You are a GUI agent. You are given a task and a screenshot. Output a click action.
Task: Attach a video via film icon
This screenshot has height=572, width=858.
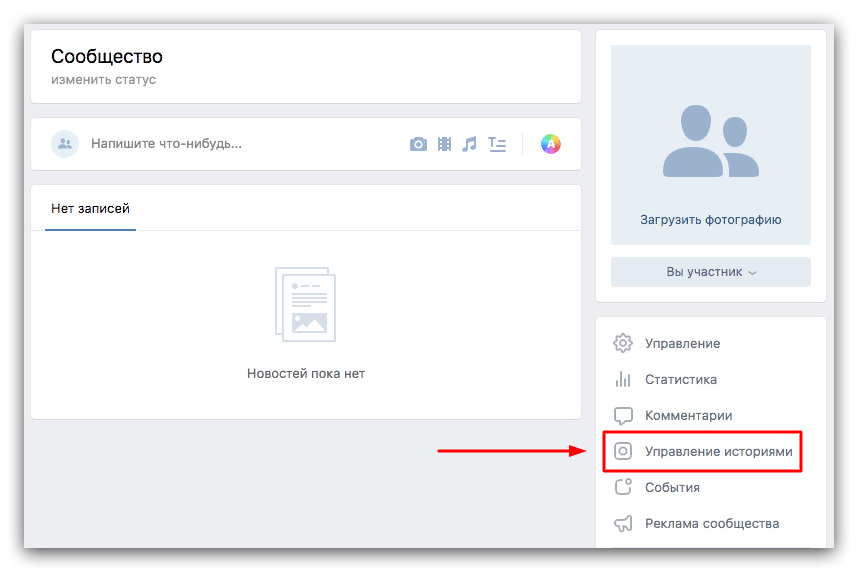(x=444, y=144)
